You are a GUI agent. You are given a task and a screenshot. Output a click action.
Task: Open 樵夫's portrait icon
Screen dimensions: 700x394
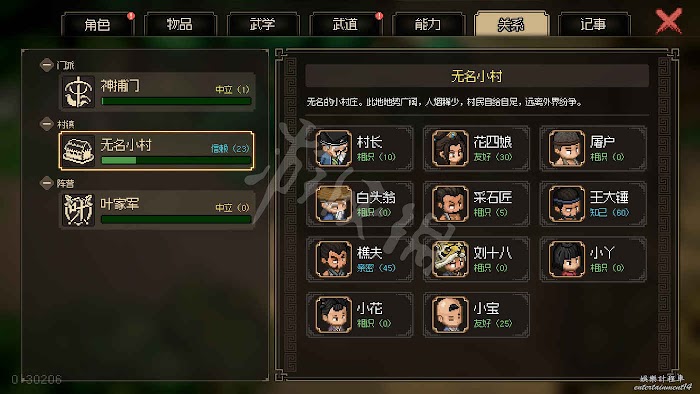333,259
